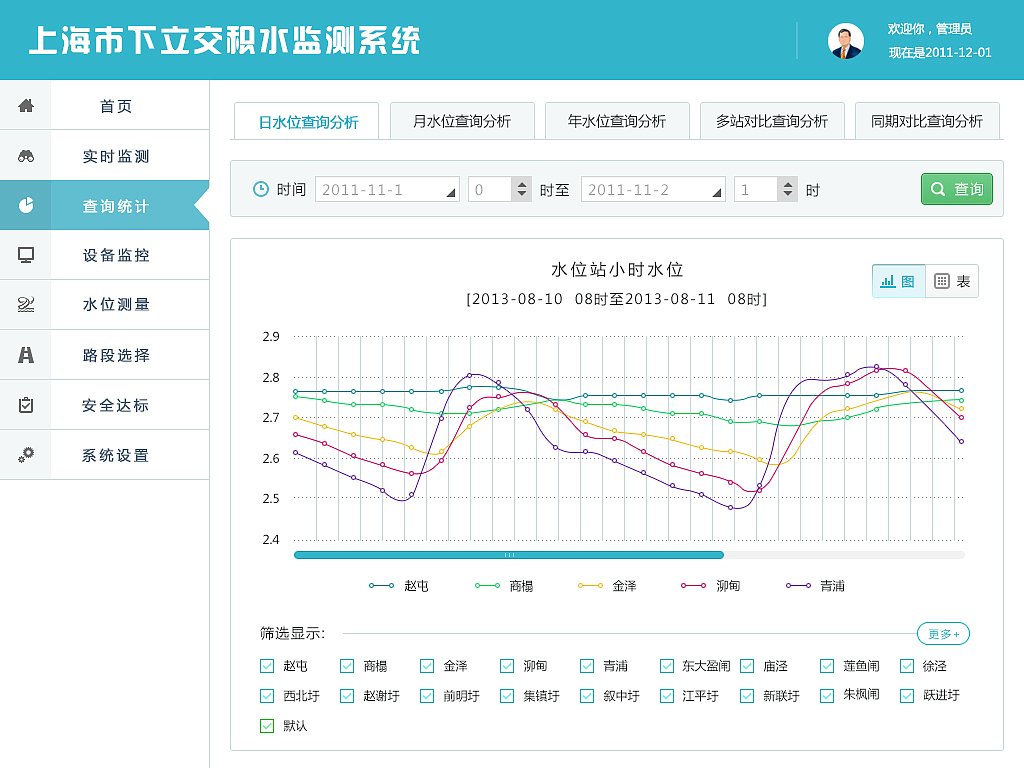Toggle the 跃进圩 checkbox

(x=906, y=696)
